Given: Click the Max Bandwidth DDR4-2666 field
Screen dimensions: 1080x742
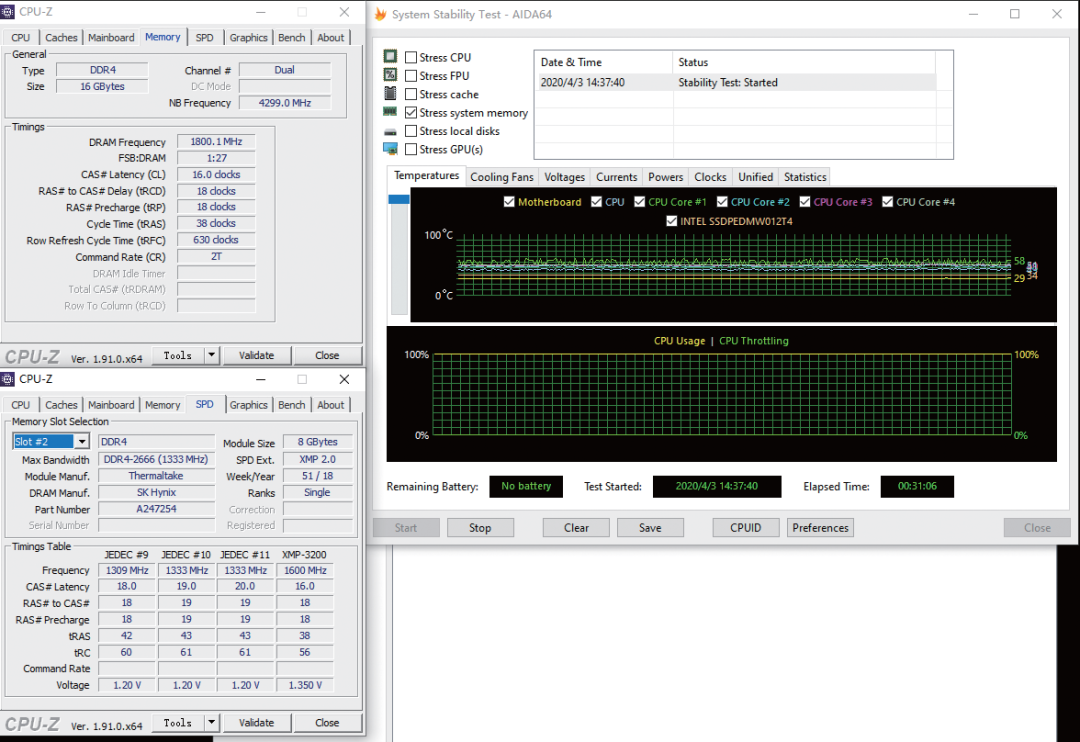Looking at the screenshot, I should (156, 460).
